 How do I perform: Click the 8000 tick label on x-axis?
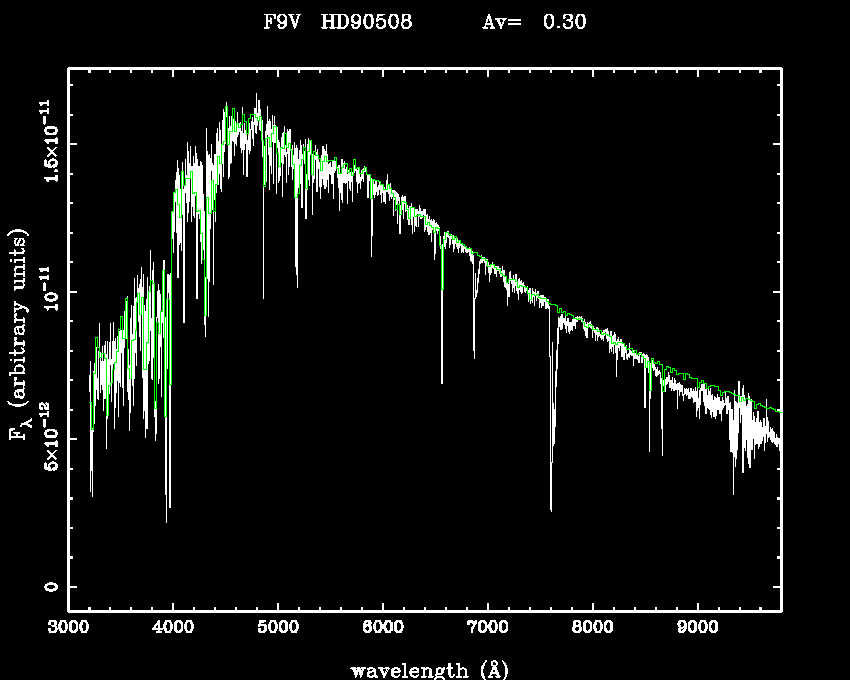click(x=592, y=629)
